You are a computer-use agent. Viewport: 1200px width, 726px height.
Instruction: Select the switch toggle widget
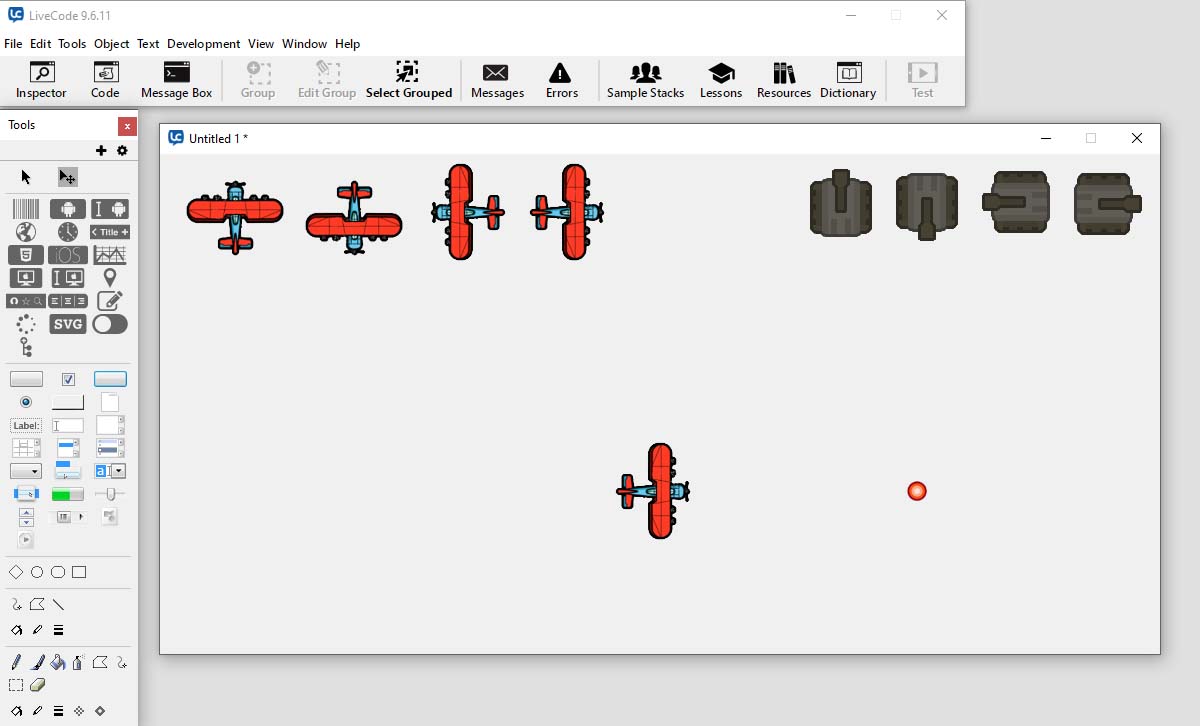[x=110, y=324]
